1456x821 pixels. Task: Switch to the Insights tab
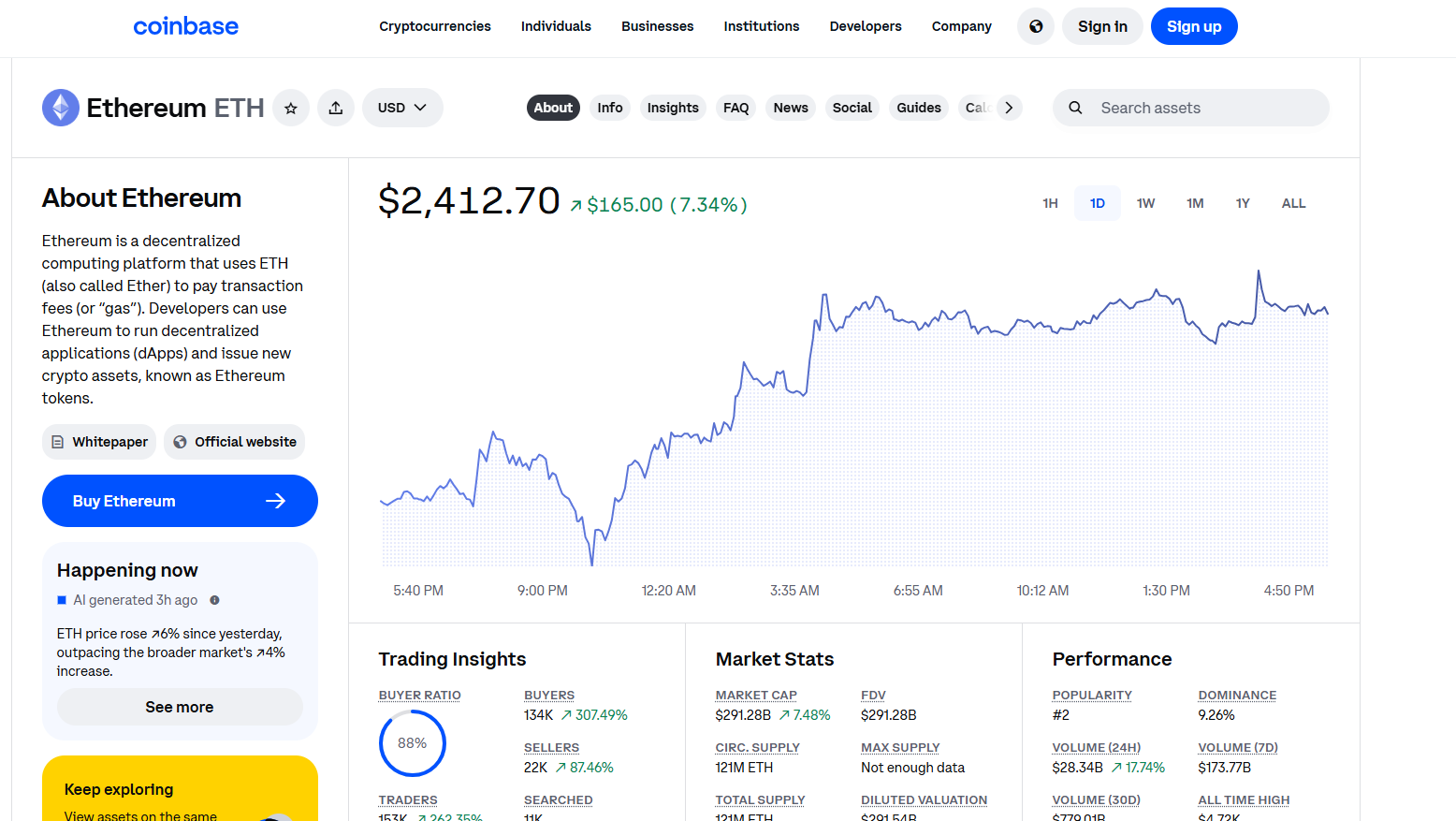click(x=673, y=108)
